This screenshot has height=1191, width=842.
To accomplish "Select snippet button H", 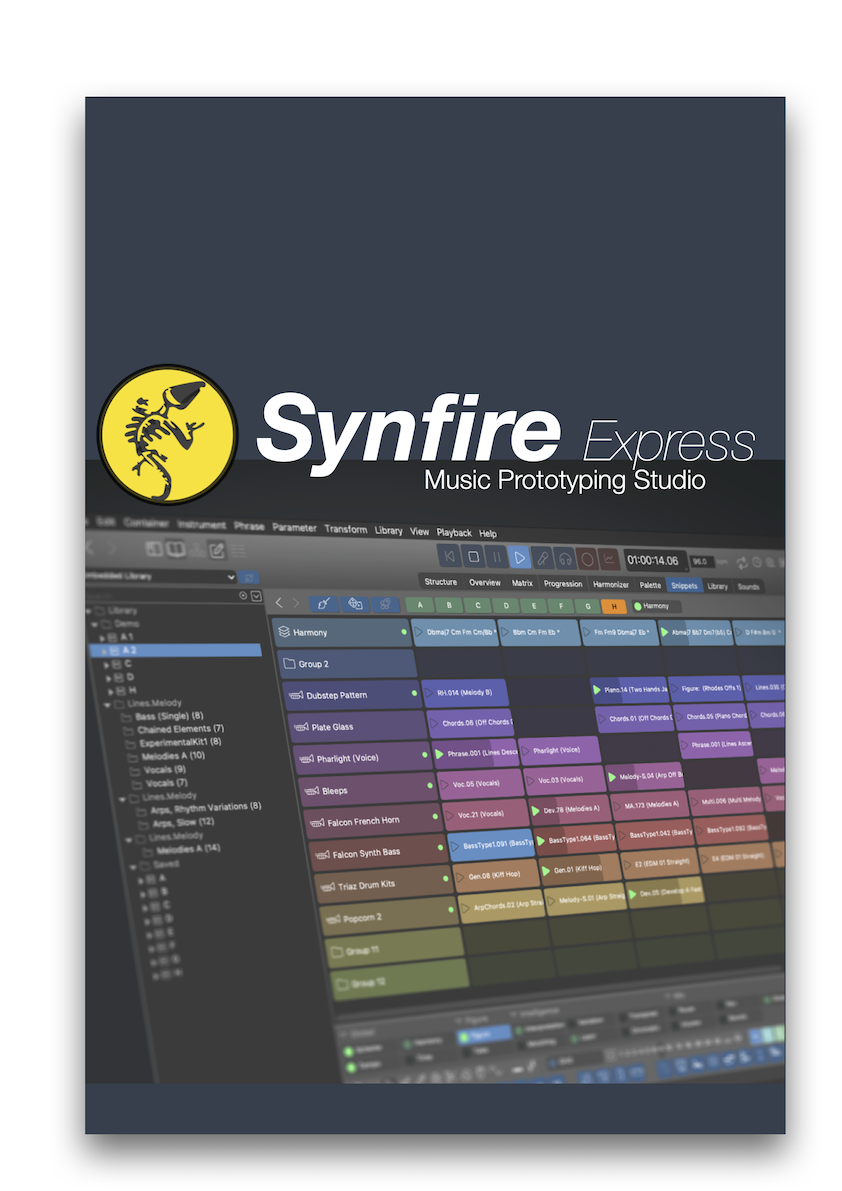I will (x=614, y=604).
